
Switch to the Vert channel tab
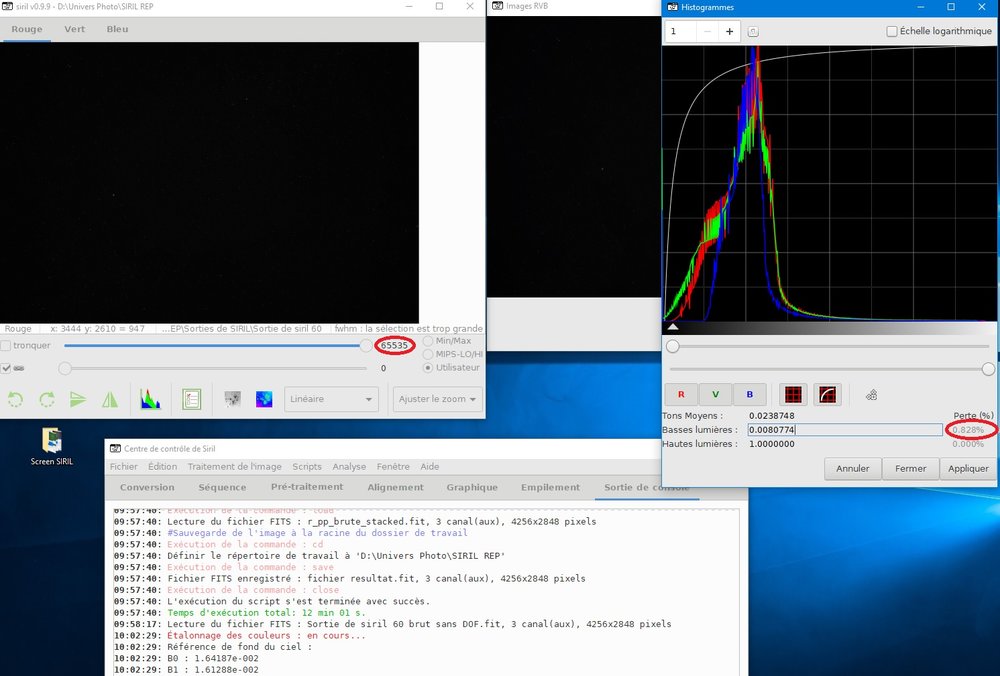point(75,29)
